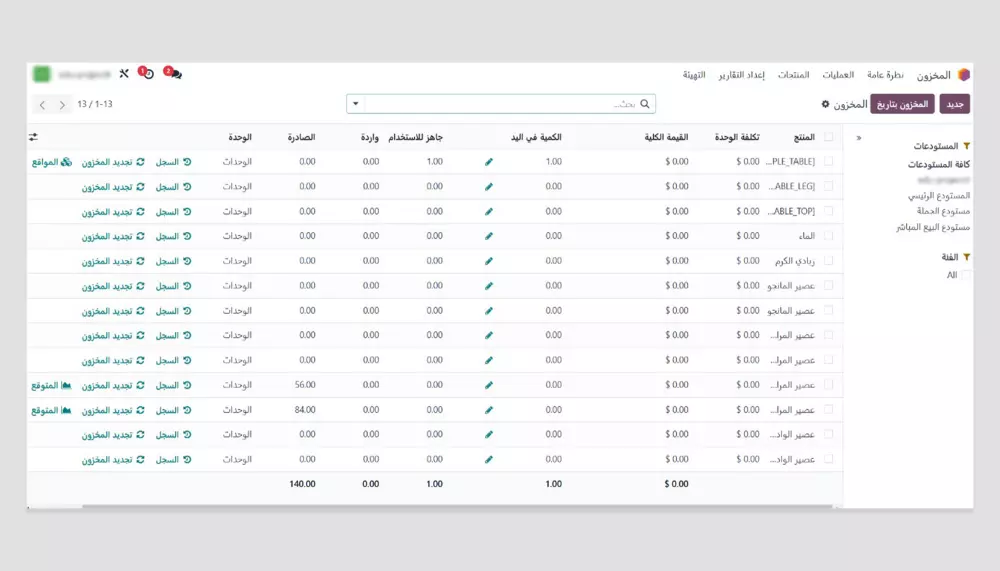Open the chat messages icon

click(x=176, y=75)
